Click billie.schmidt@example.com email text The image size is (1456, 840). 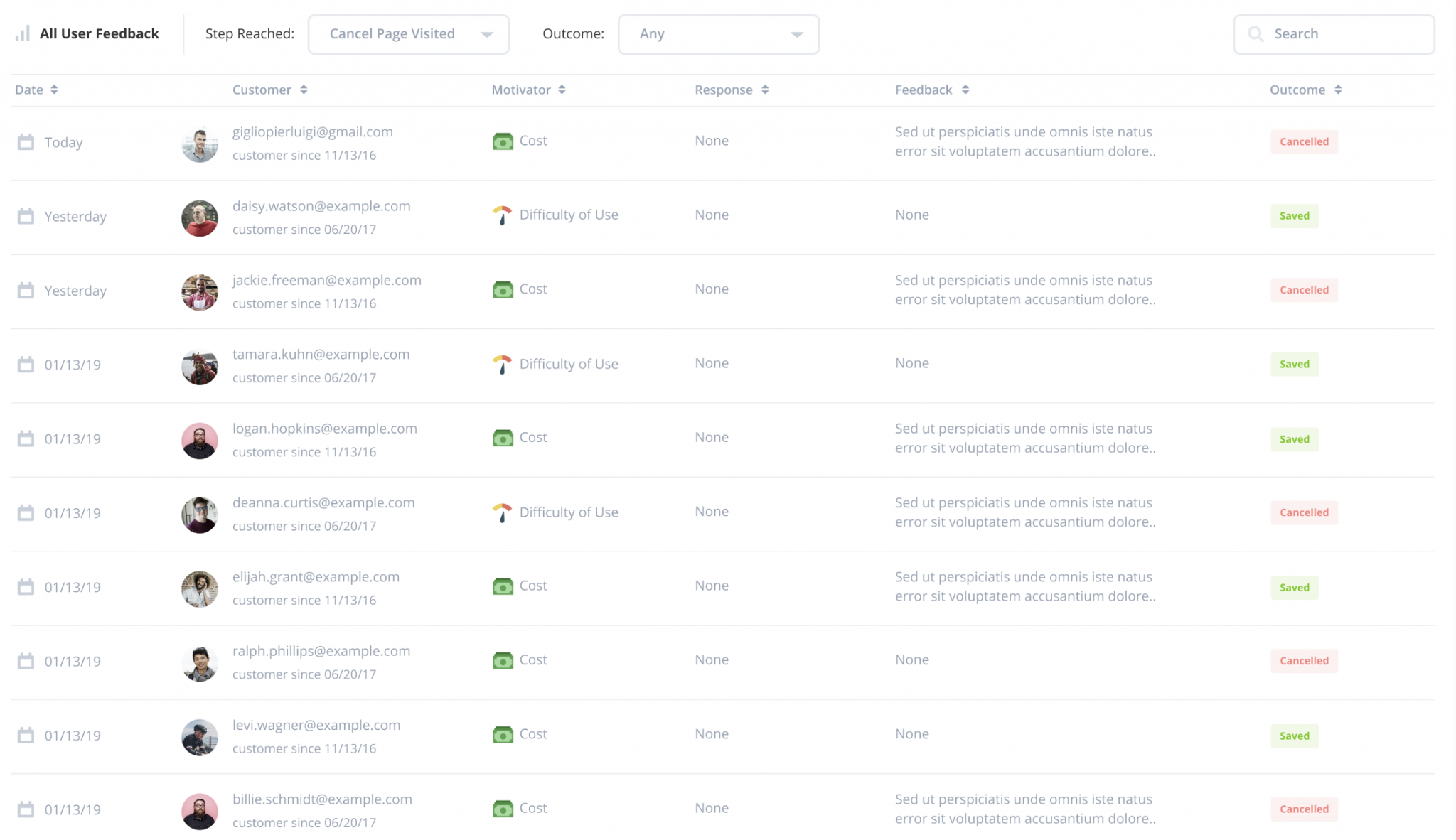[x=322, y=799]
